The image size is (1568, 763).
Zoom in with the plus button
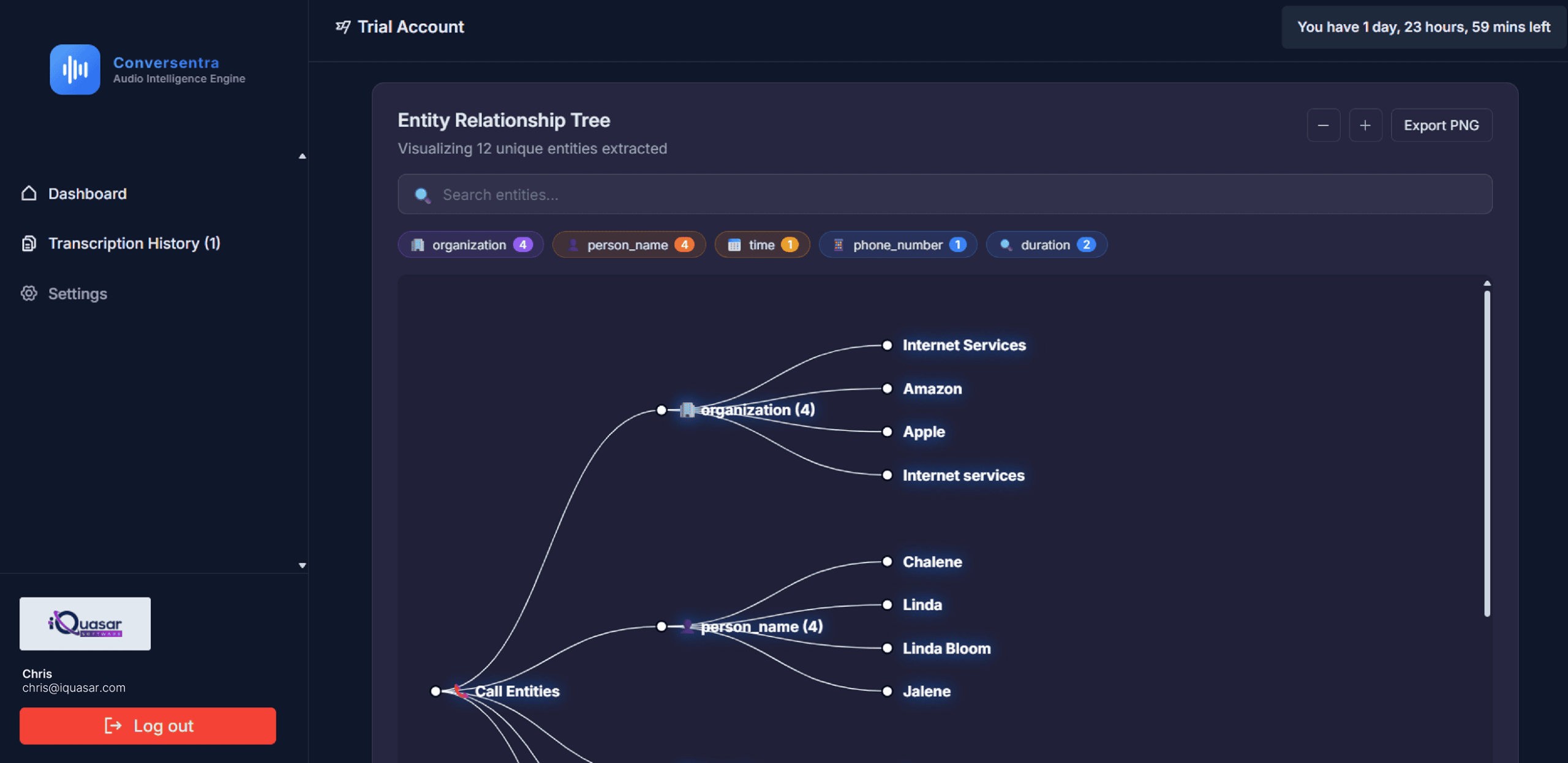1365,126
